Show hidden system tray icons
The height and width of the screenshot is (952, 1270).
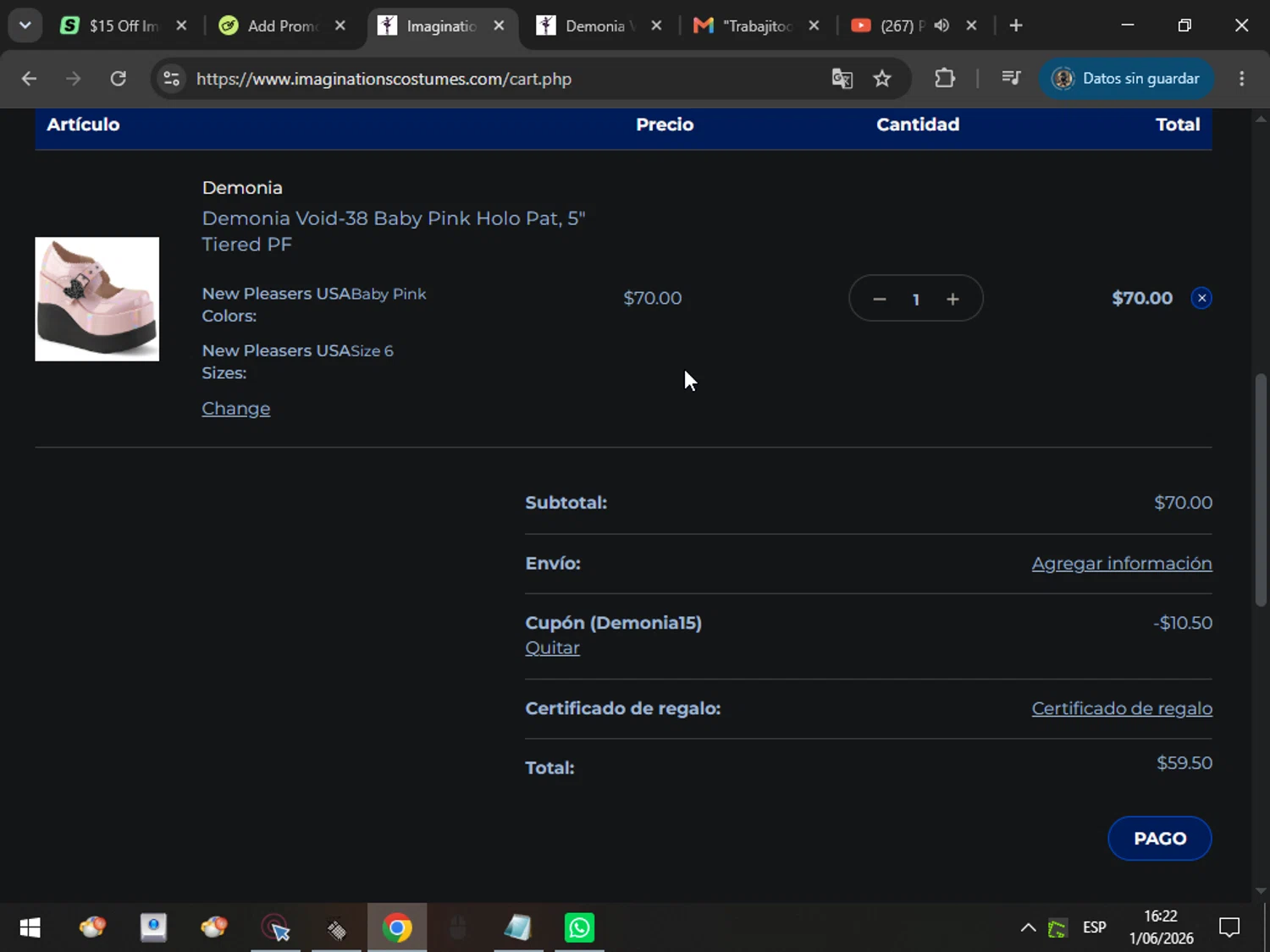point(1028,928)
